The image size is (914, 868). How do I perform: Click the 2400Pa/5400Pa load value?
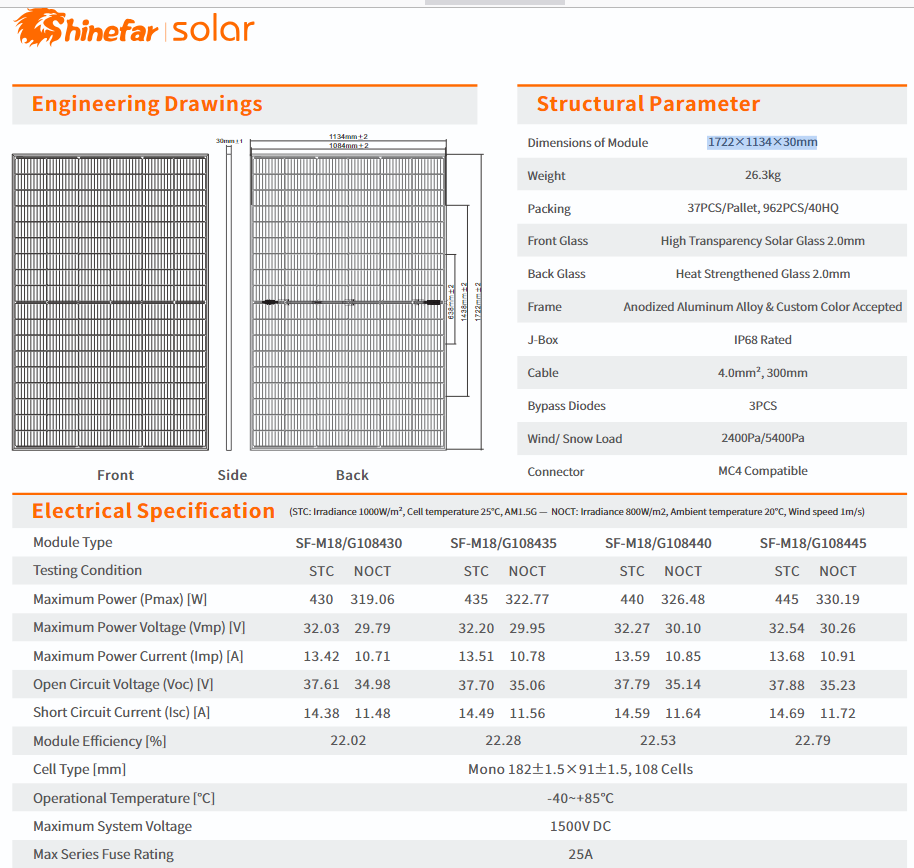(x=762, y=438)
